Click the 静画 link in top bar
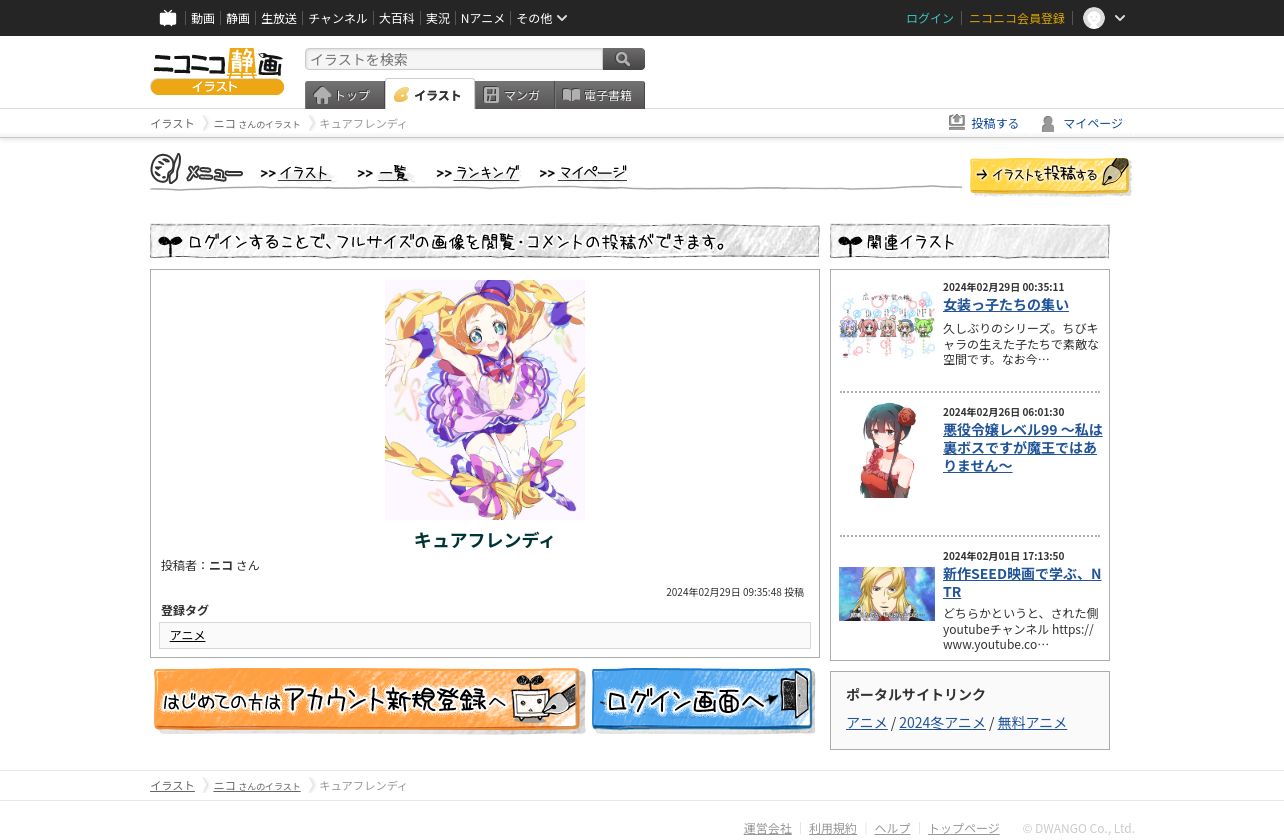Viewport: 1284px width, 840px height. 238,18
